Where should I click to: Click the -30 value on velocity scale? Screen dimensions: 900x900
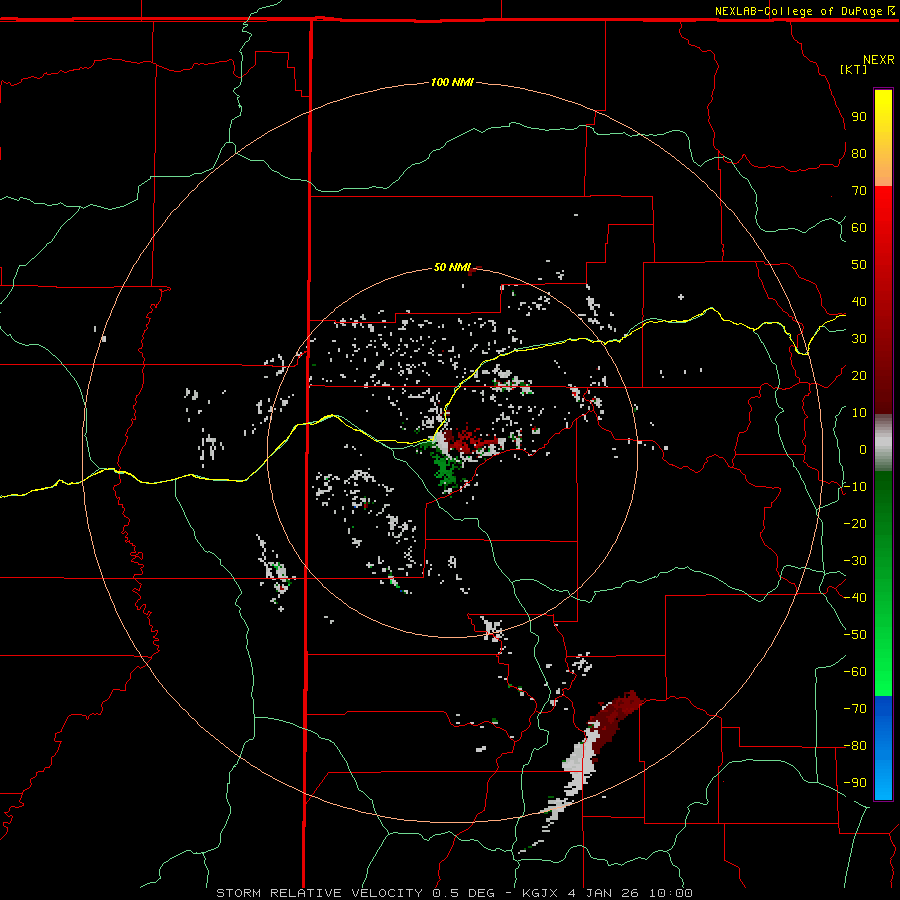[855, 561]
